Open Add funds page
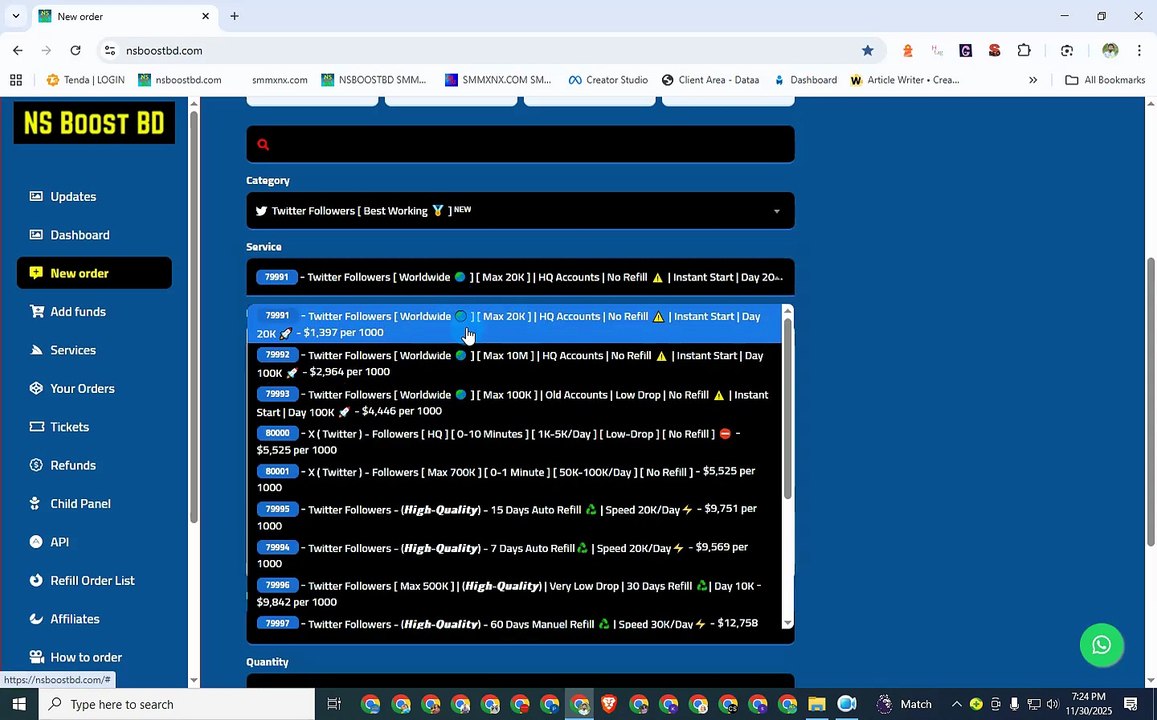1157x720 pixels. (x=77, y=311)
